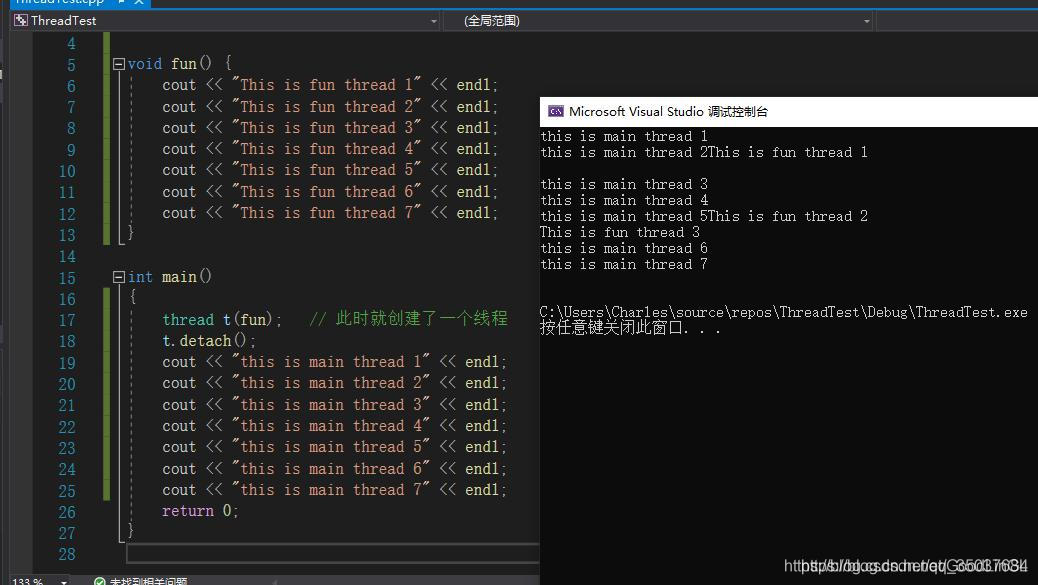Click console output 'this is main thread 6'
This screenshot has width=1038, height=585.
point(624,249)
